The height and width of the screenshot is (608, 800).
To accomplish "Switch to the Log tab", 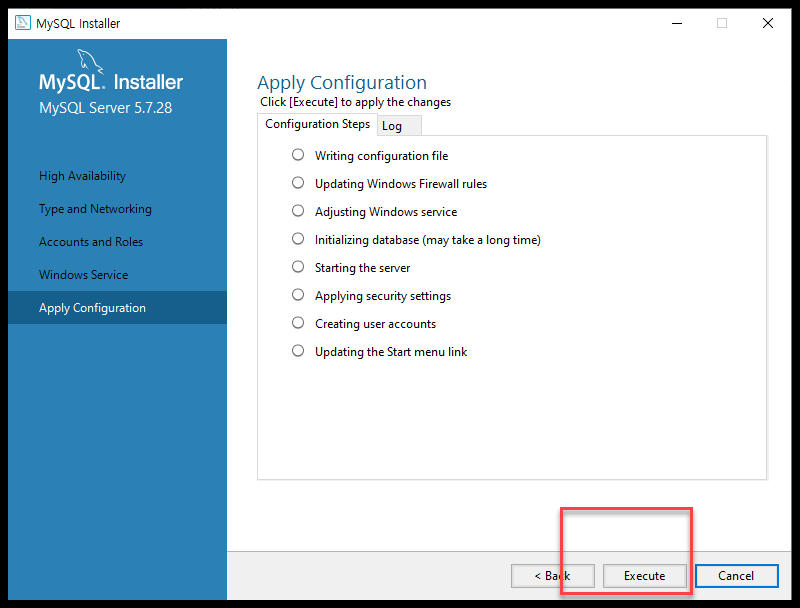I will (x=399, y=126).
